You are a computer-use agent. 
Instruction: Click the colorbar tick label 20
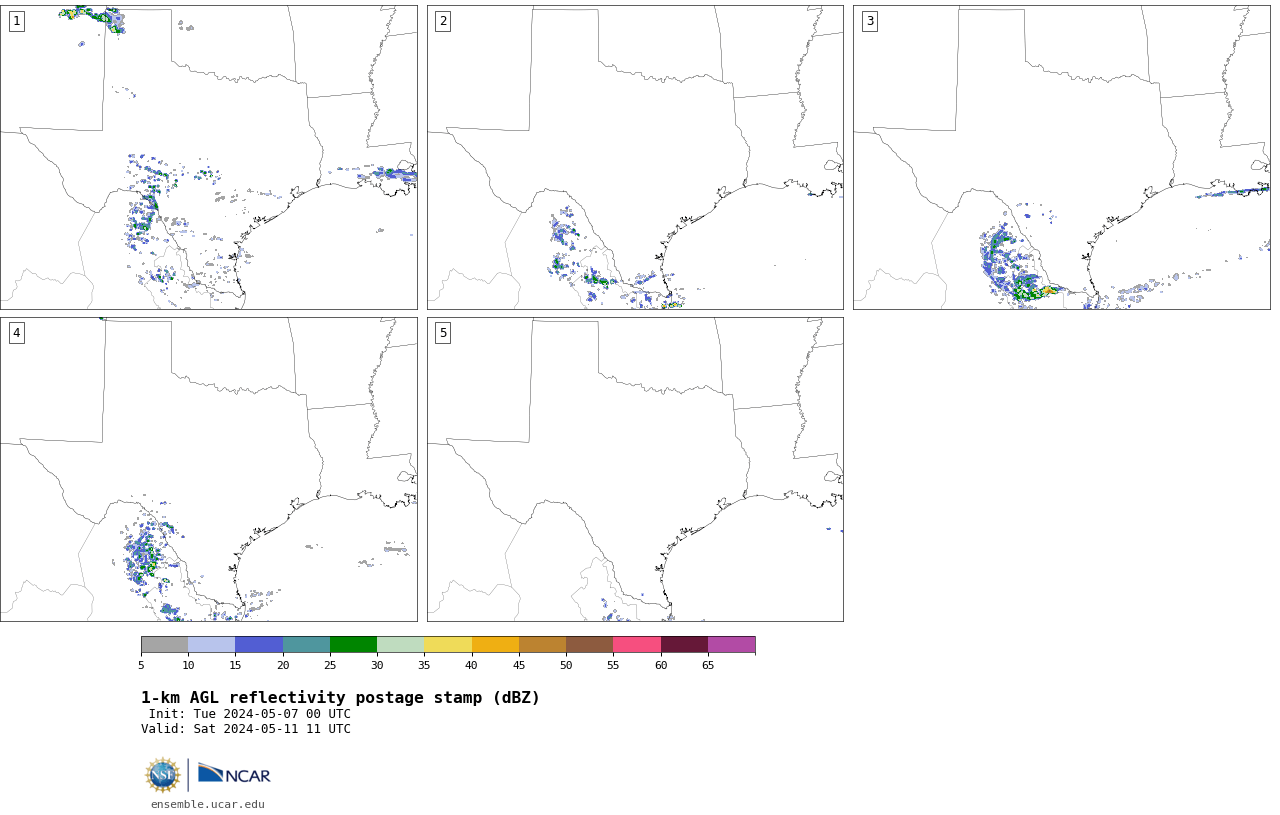click(x=283, y=665)
